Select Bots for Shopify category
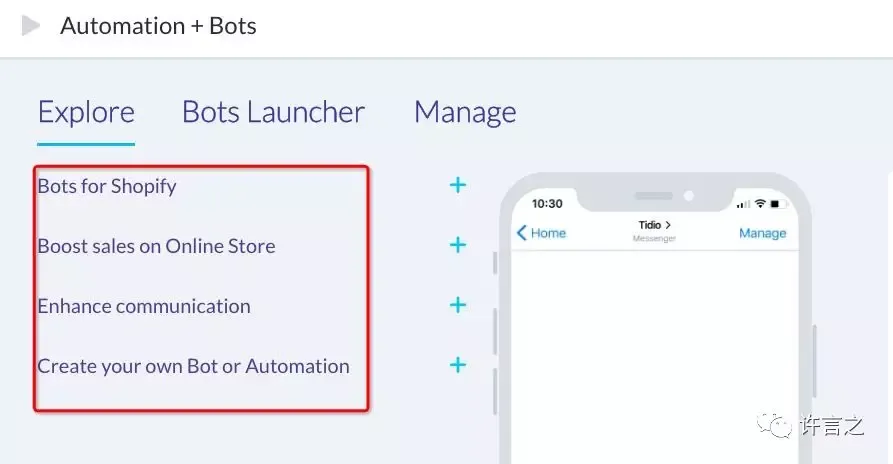The width and height of the screenshot is (893, 464). 107,186
